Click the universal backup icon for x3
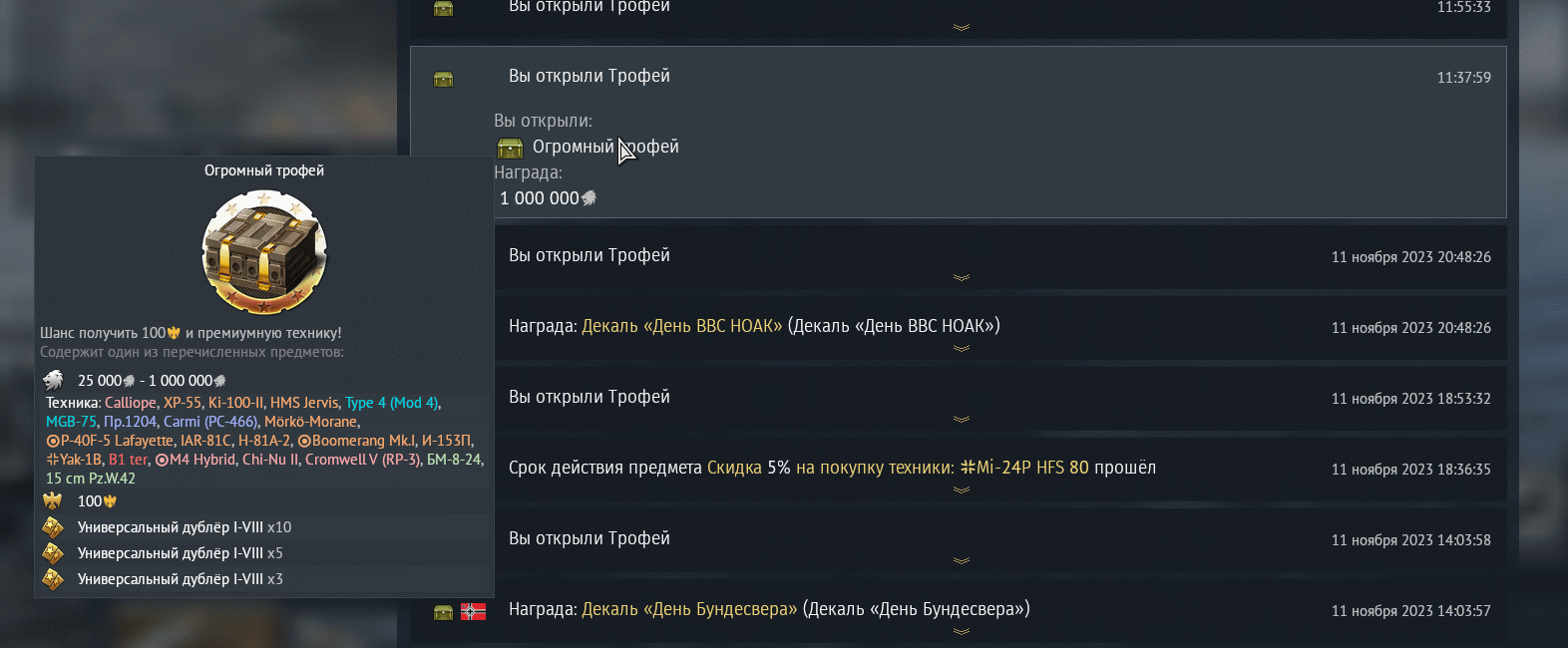1568x648 pixels. (53, 579)
